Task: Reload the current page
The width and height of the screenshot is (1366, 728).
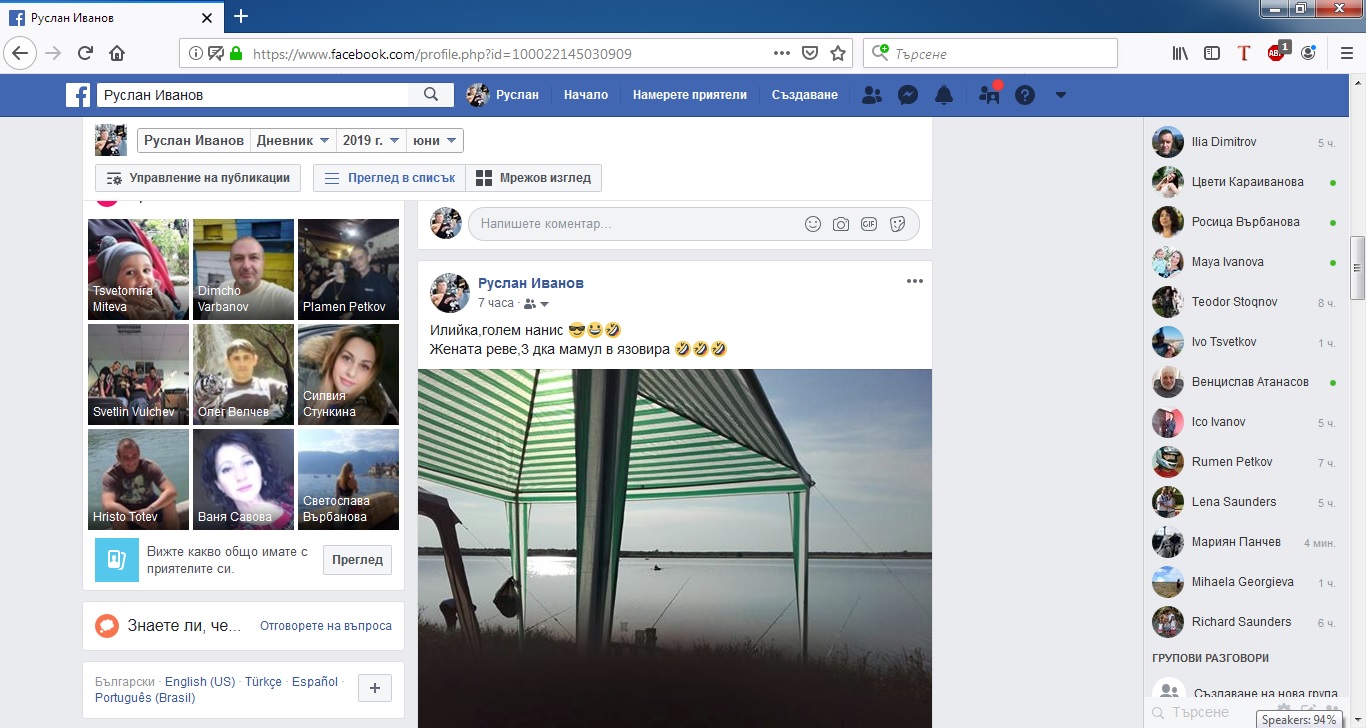Action: pos(85,53)
